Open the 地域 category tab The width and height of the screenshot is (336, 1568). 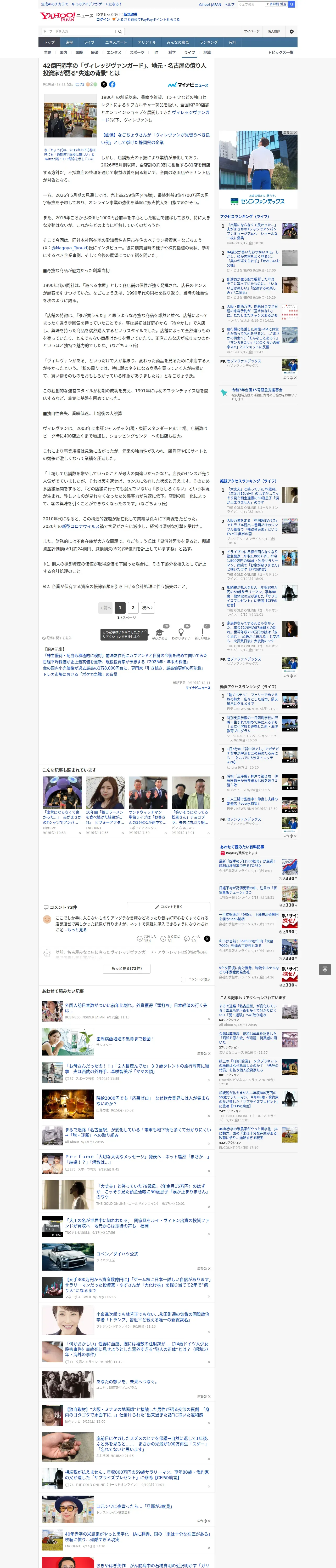[x=207, y=52]
